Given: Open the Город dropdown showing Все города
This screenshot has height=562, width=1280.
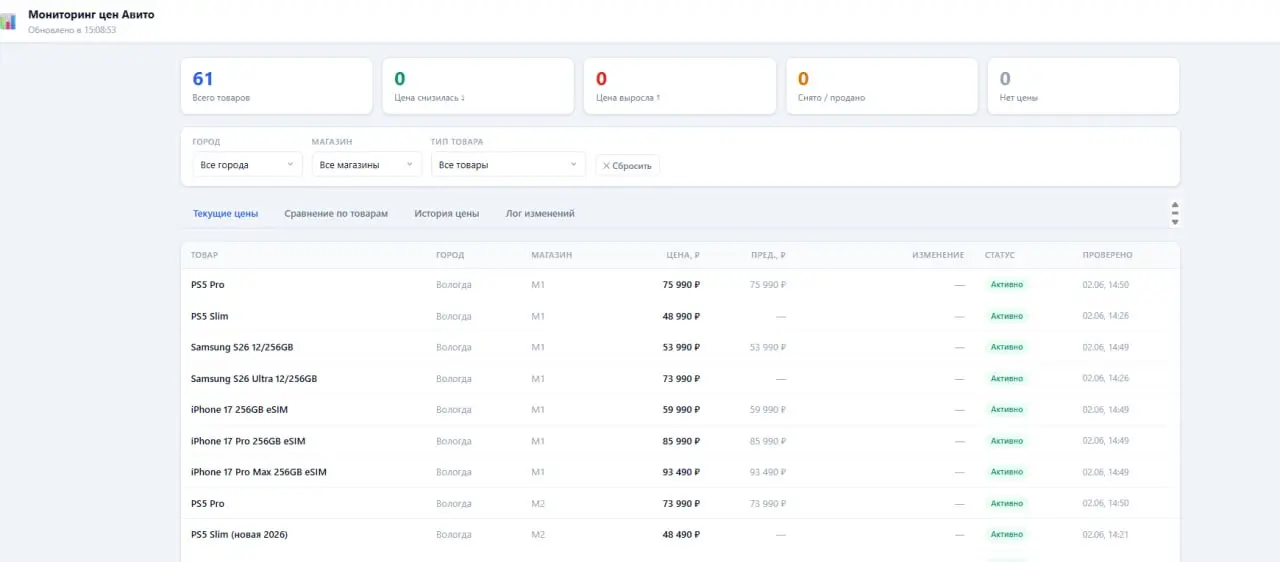Looking at the screenshot, I should click(x=247, y=164).
